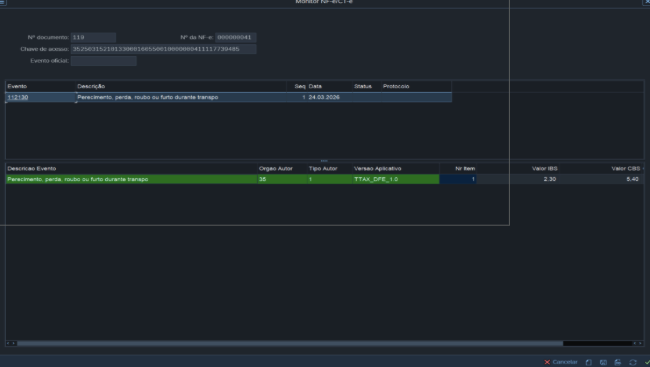Viewport: 650px width, 367px height.
Task: Click the Tipo Autor column header
Action: pos(330,168)
